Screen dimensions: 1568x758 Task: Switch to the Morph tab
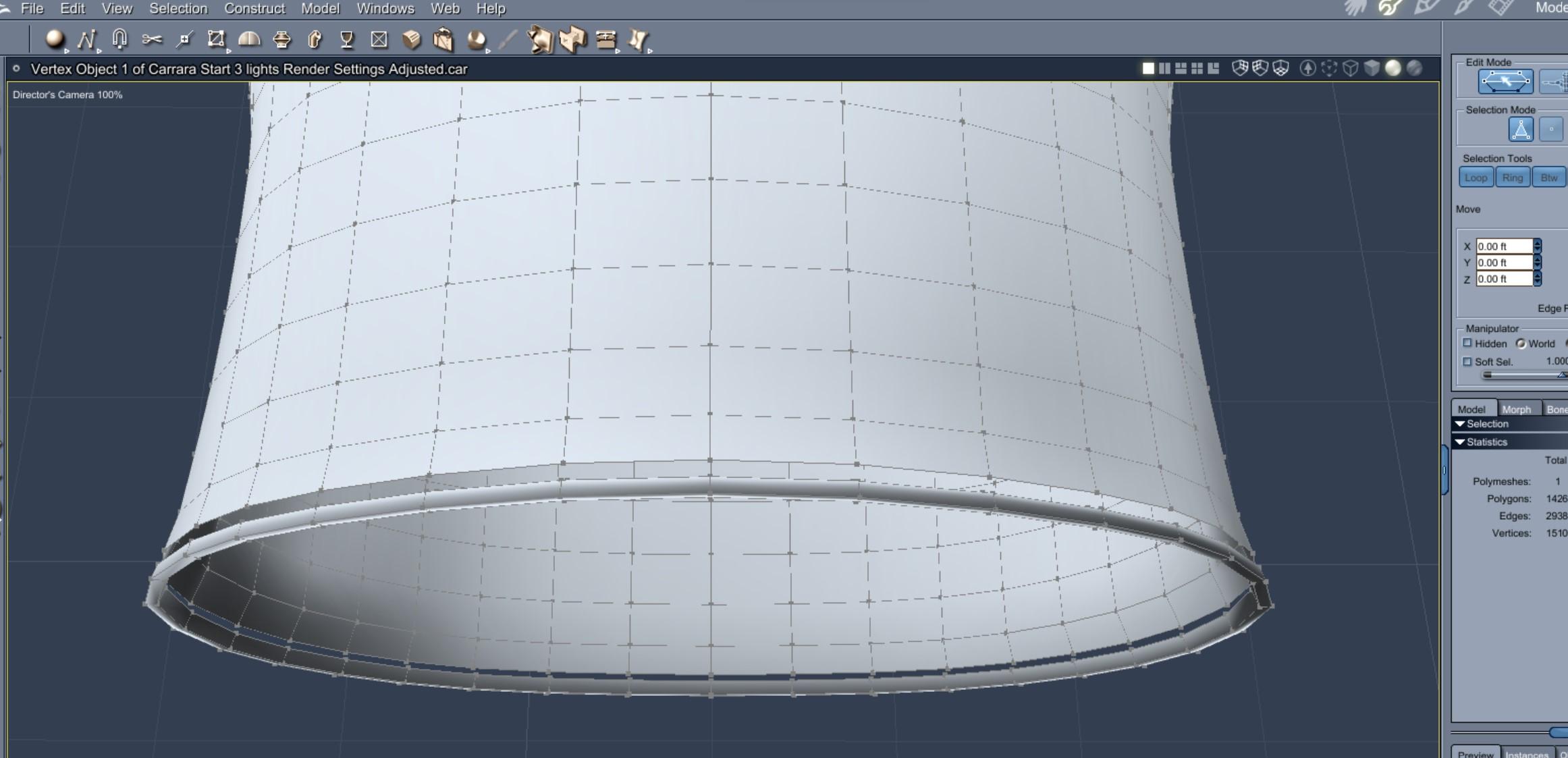pyautogui.click(x=1516, y=410)
